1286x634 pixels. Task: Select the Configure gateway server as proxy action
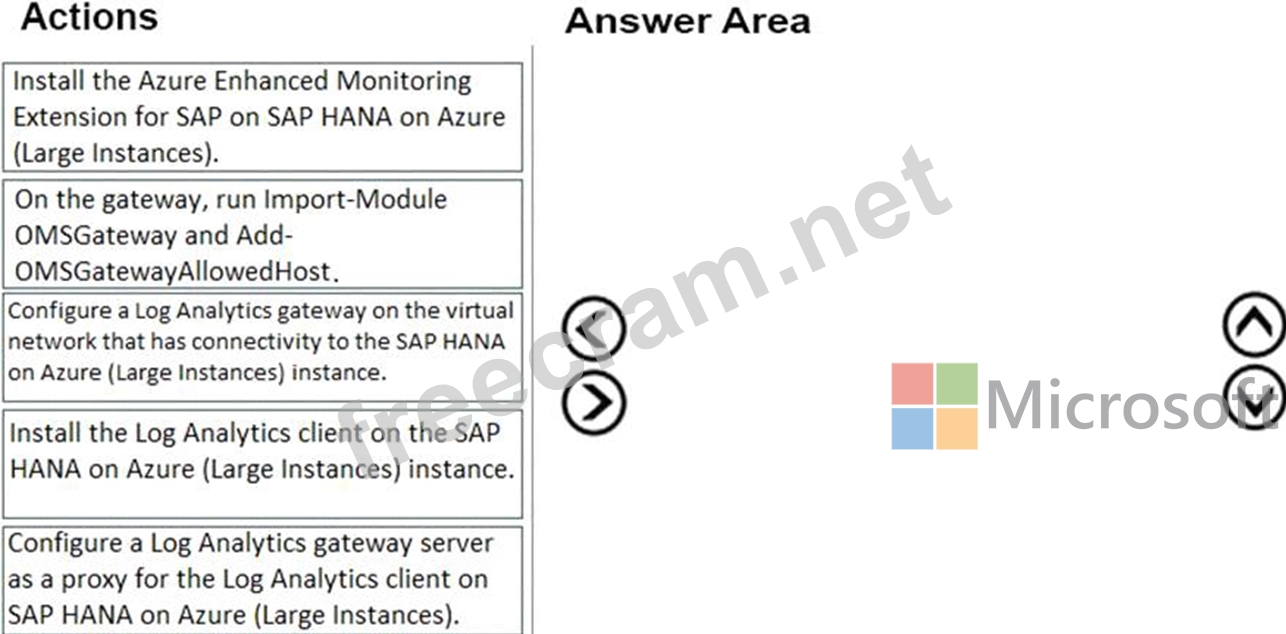267,578
